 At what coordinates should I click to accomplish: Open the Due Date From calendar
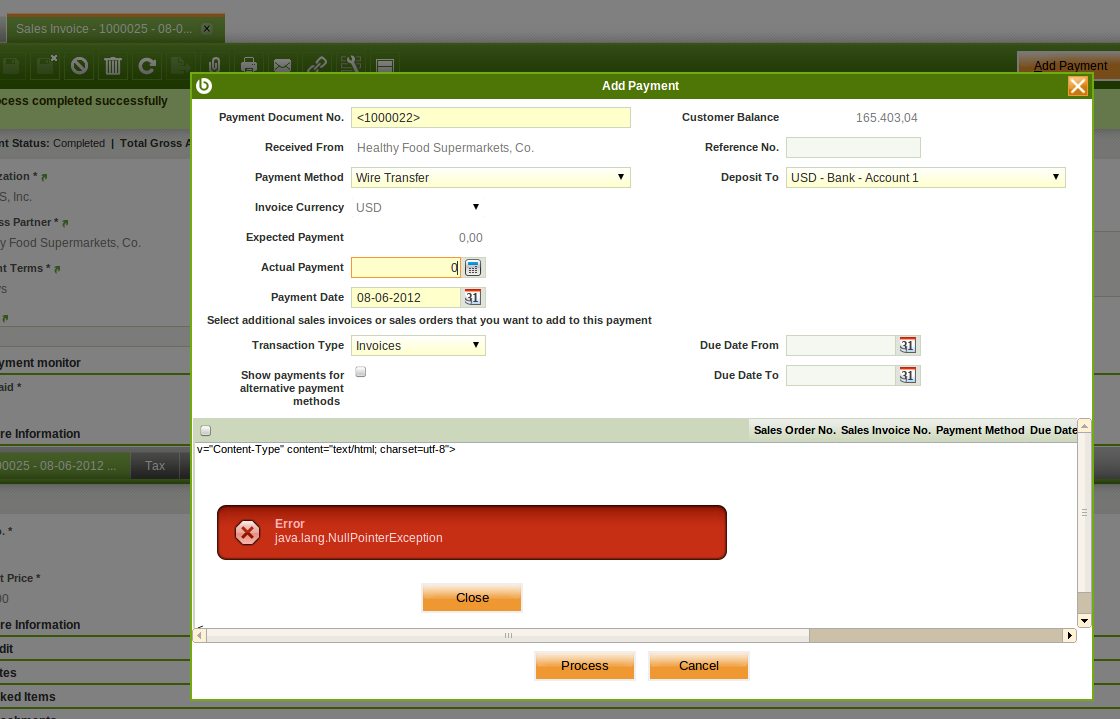tap(907, 346)
